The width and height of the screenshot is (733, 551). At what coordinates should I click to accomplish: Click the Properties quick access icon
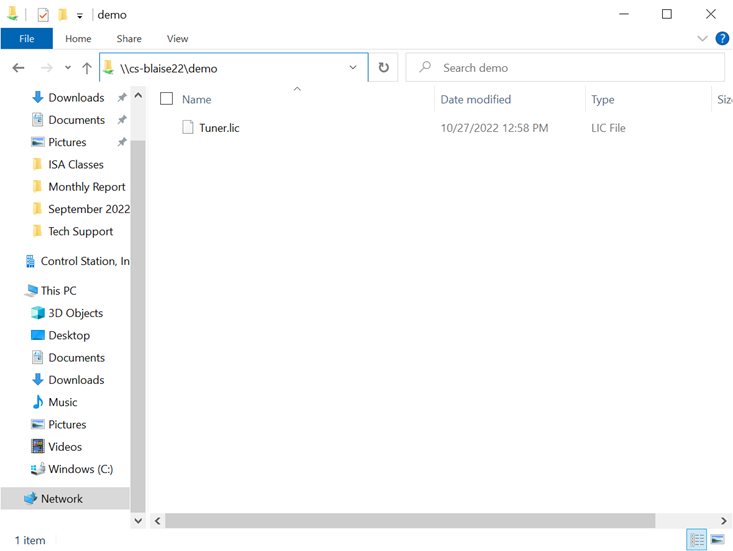[x=43, y=15]
